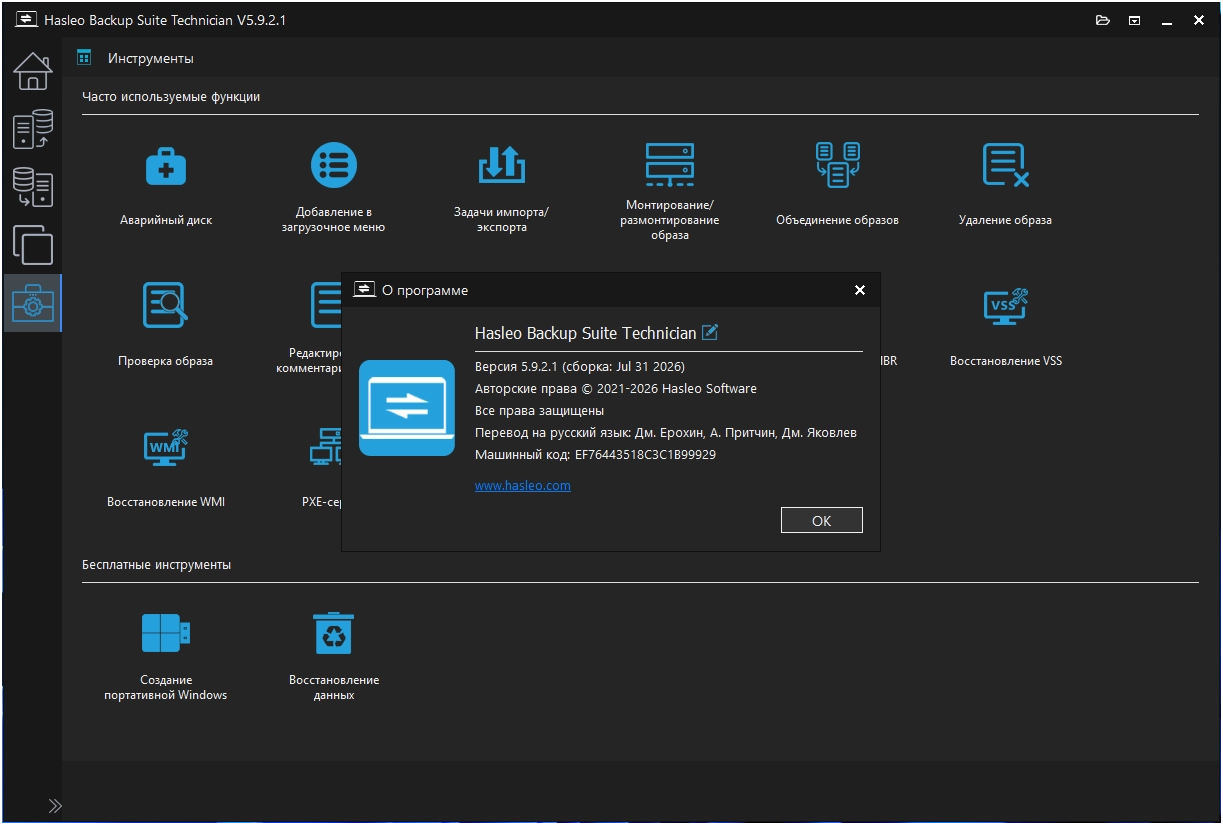Open the Аварийный диск tool
This screenshot has height=825, width=1223.
click(x=166, y=186)
